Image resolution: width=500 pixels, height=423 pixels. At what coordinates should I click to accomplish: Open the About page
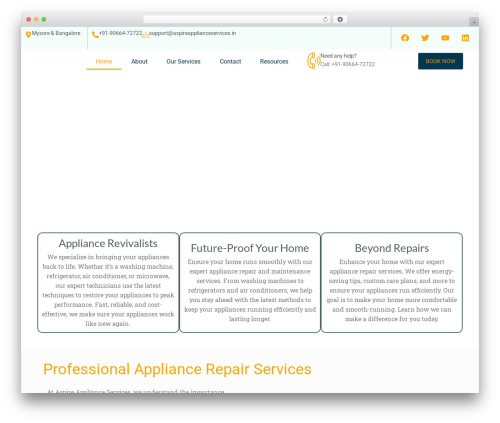click(139, 61)
